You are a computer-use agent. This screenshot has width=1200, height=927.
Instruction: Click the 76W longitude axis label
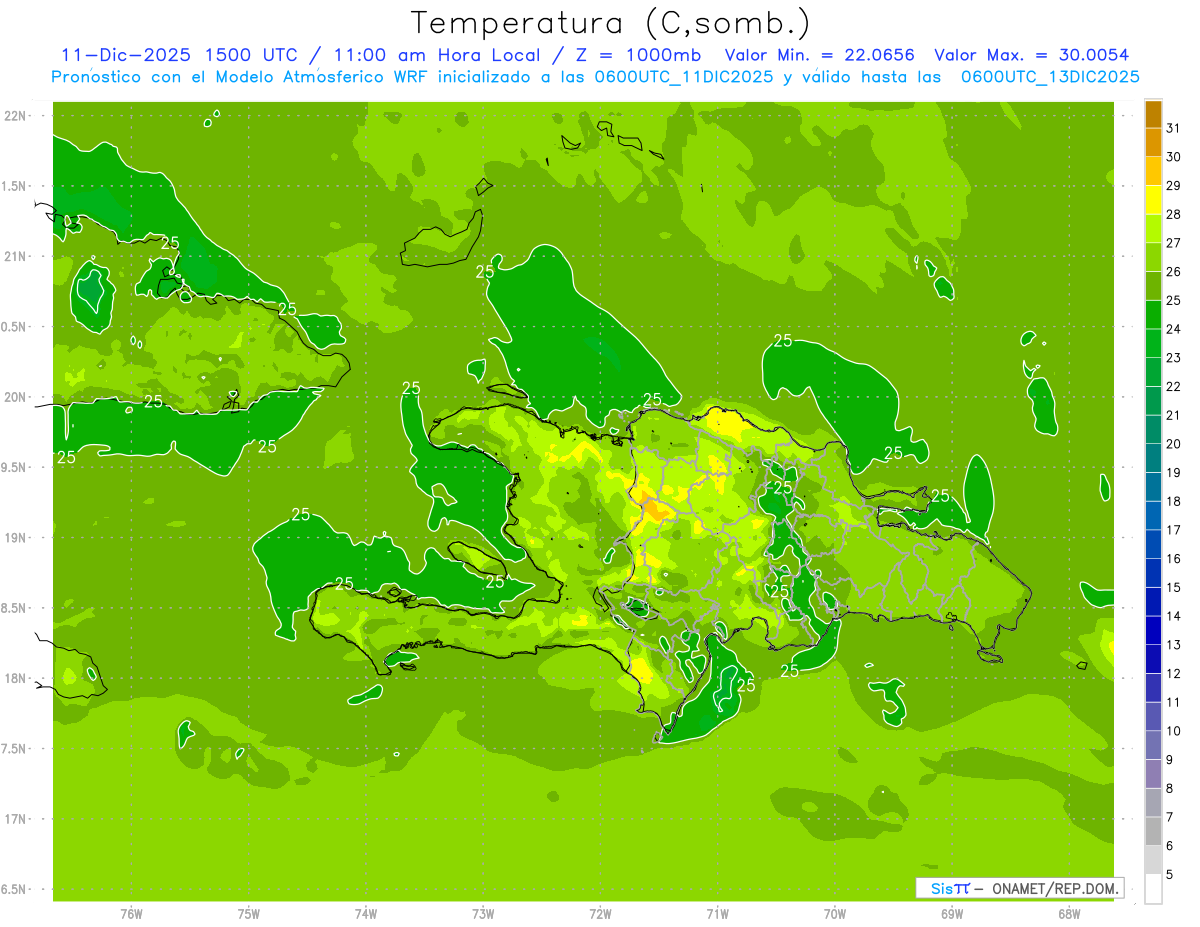[131, 914]
